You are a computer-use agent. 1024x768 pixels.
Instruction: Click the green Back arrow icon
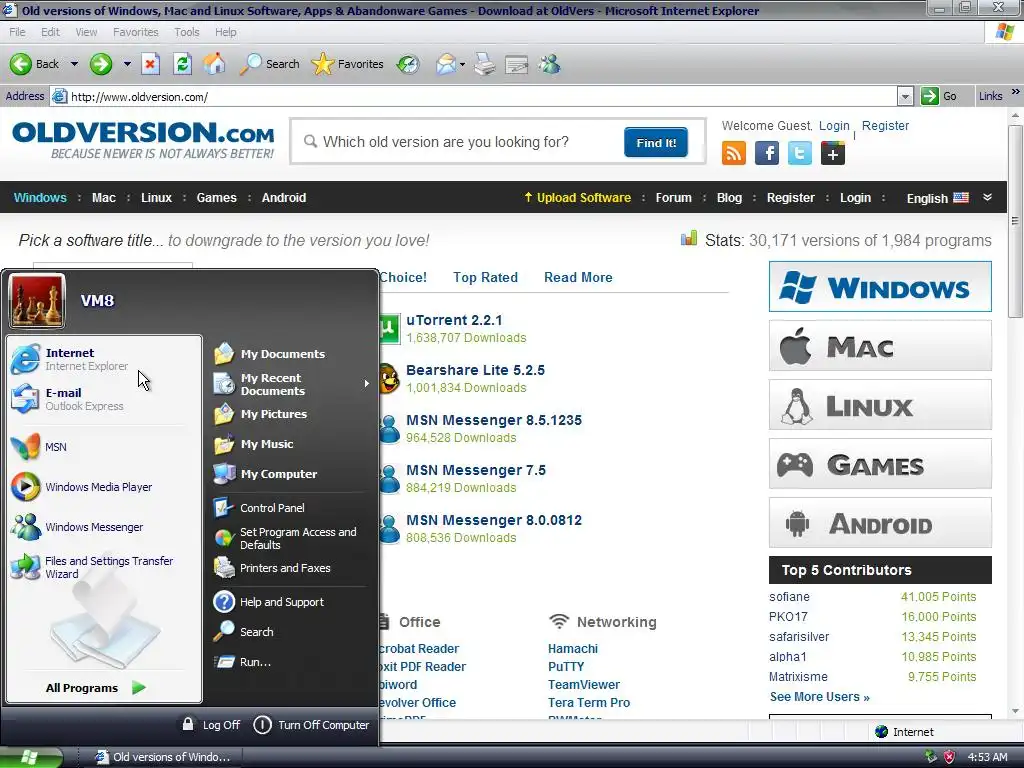[20, 64]
